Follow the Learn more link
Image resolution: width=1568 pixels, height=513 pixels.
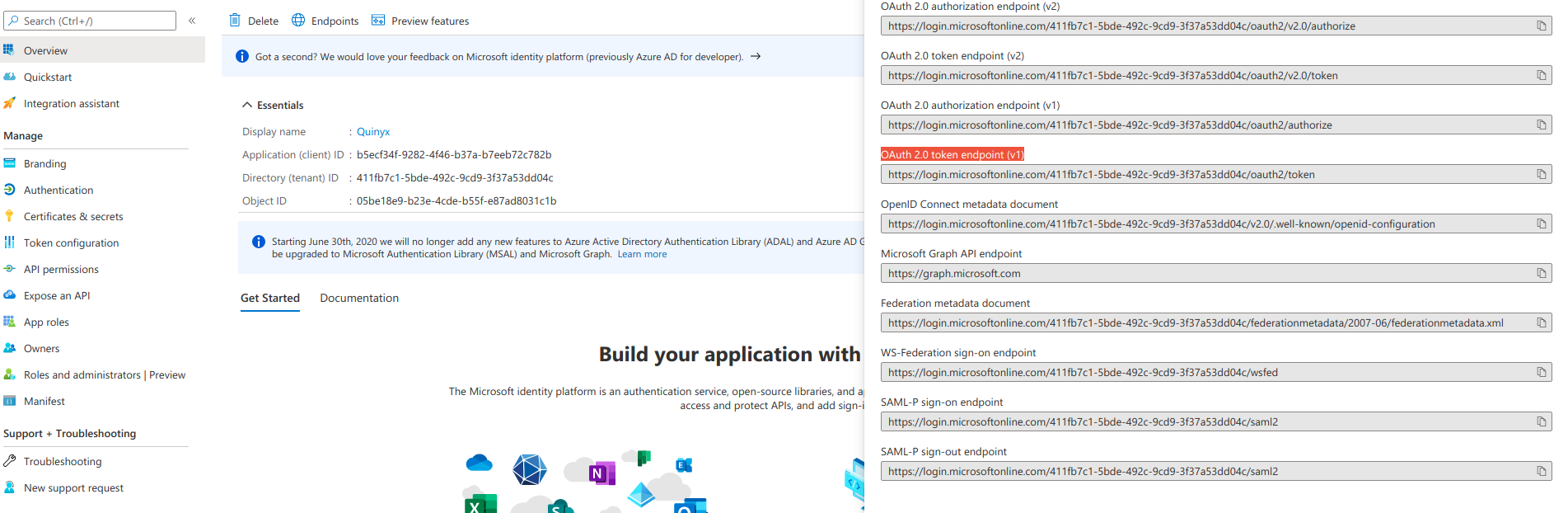(643, 254)
